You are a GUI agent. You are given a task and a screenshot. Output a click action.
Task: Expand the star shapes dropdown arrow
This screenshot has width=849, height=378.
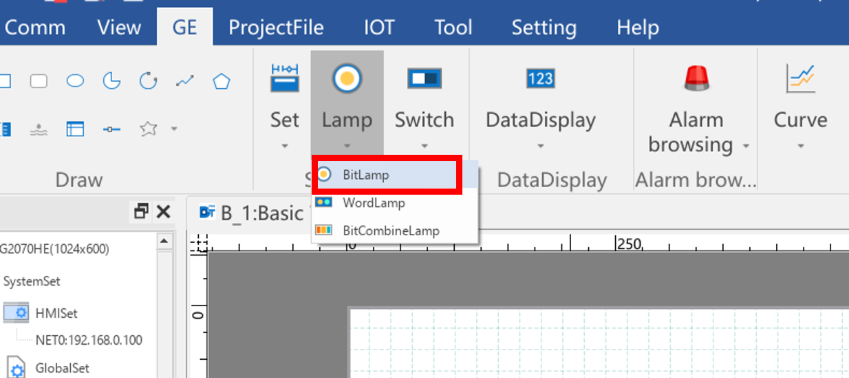(174, 129)
